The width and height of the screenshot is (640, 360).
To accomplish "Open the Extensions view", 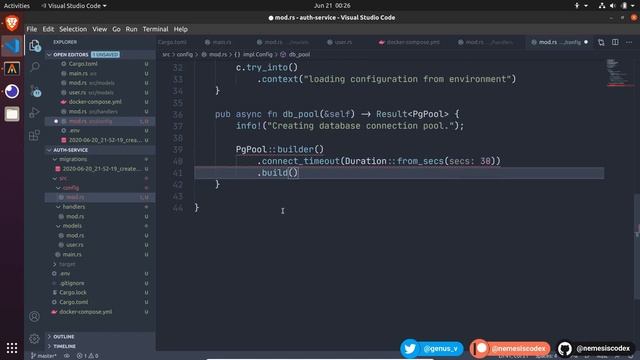I will (x=35, y=135).
